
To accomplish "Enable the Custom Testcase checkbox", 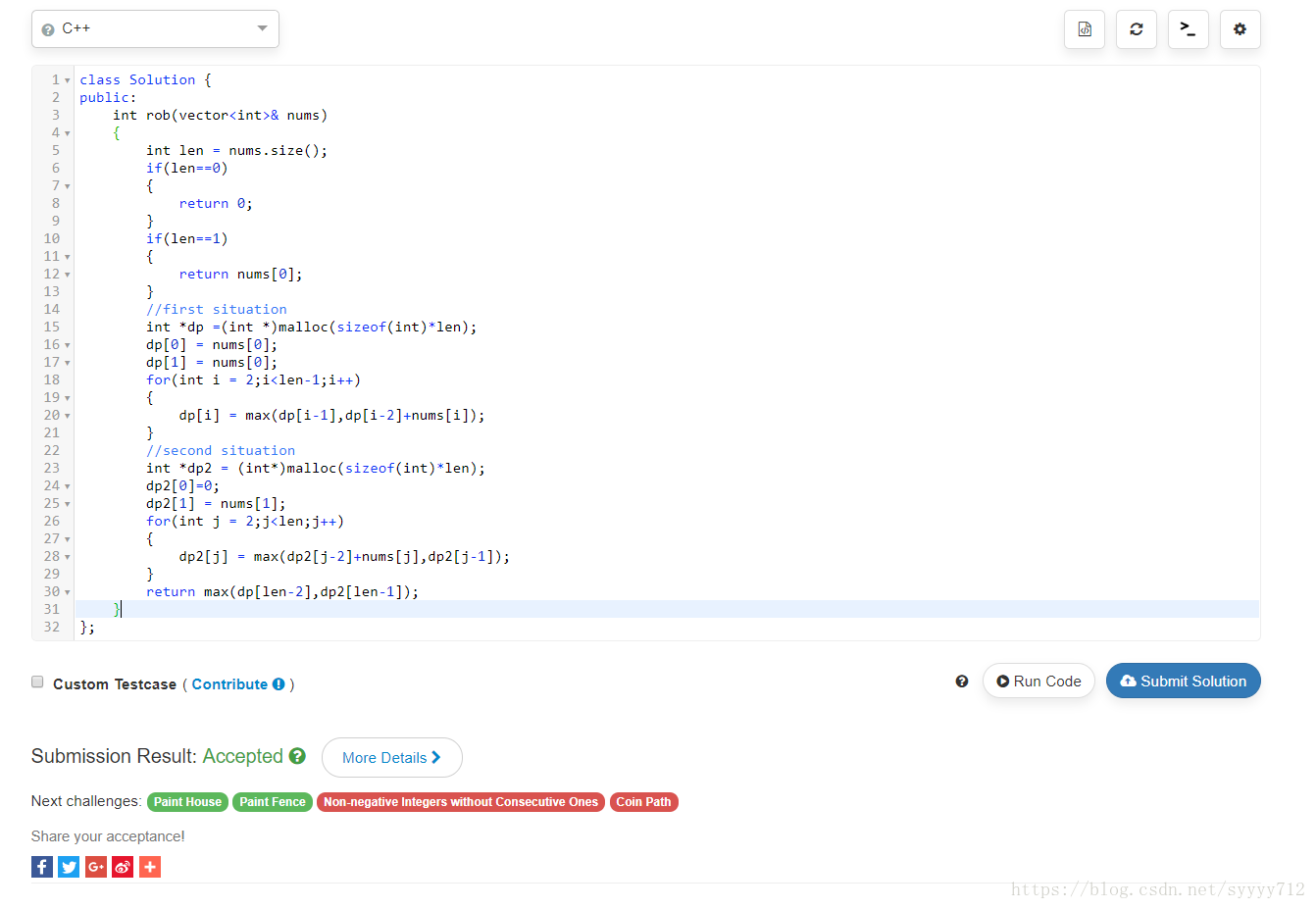I will [x=37, y=682].
